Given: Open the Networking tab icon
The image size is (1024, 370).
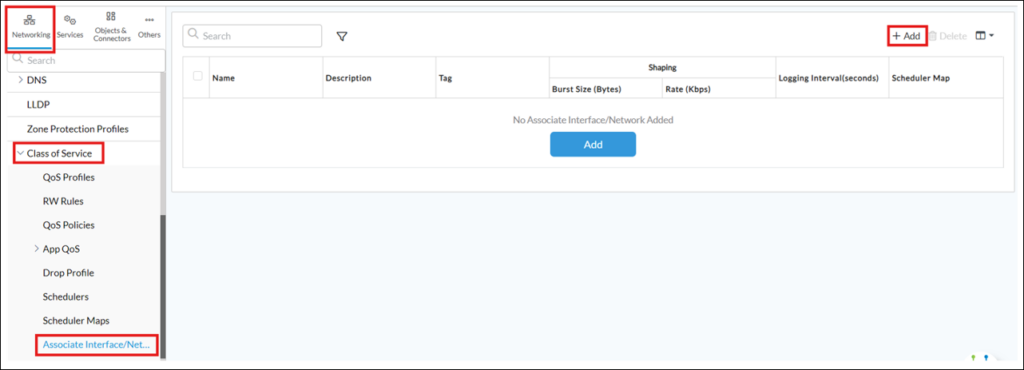Looking at the screenshot, I should coord(30,20).
